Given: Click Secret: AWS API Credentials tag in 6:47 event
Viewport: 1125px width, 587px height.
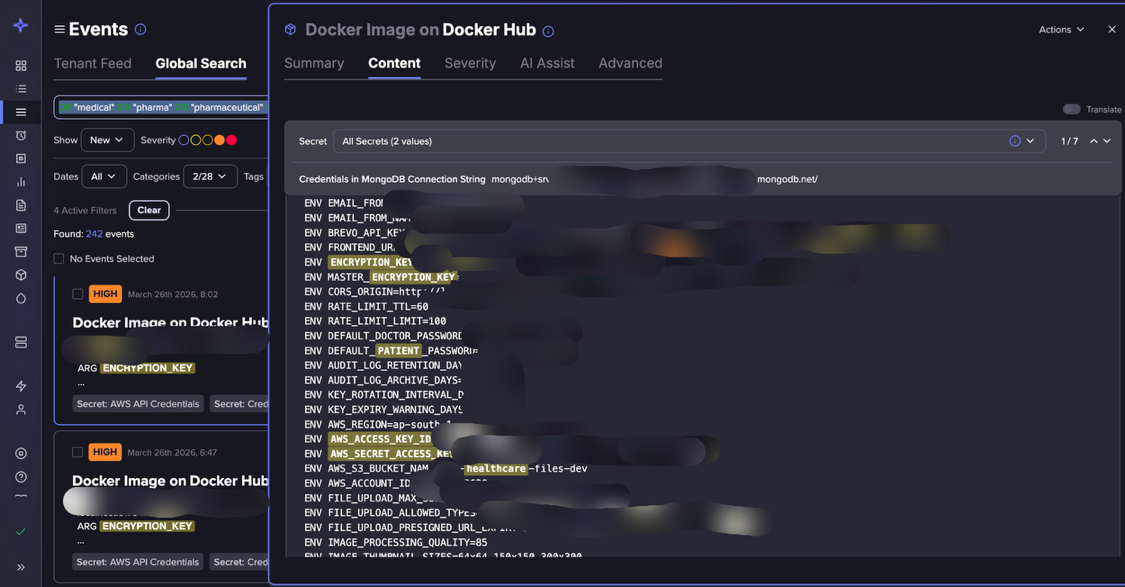Looking at the screenshot, I should coord(138,562).
